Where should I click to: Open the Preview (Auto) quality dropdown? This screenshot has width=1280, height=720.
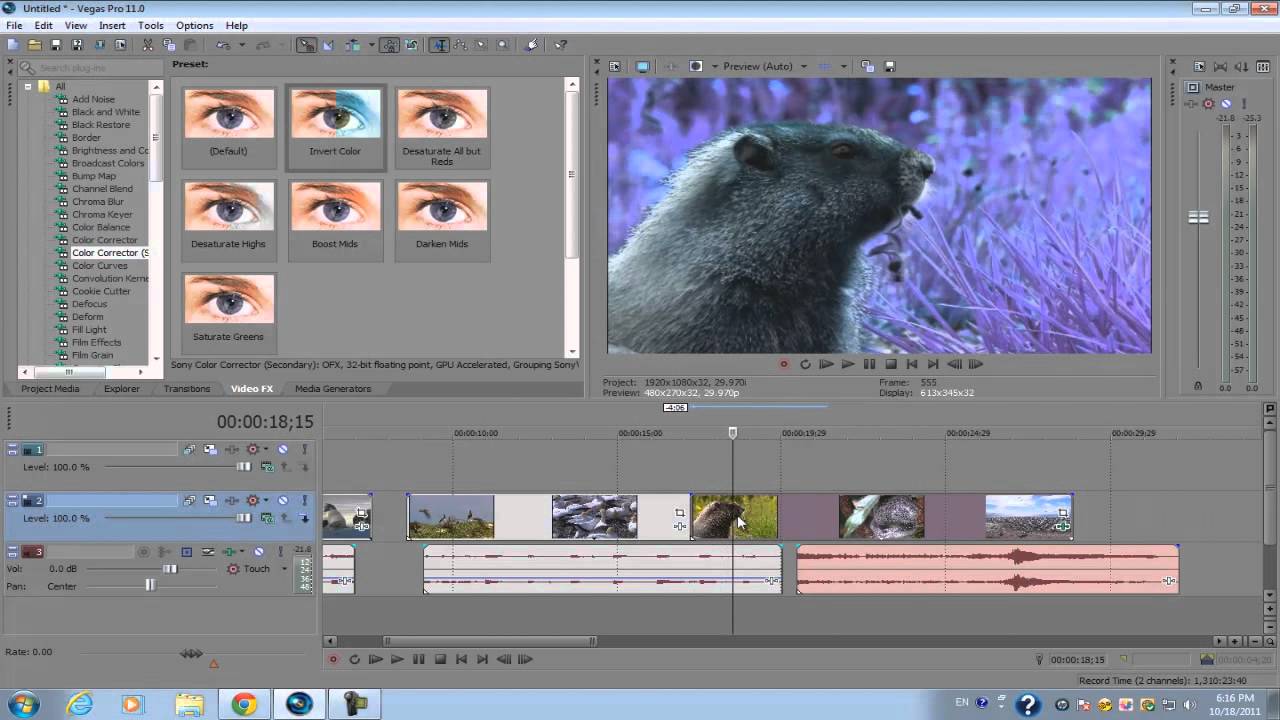click(803, 66)
